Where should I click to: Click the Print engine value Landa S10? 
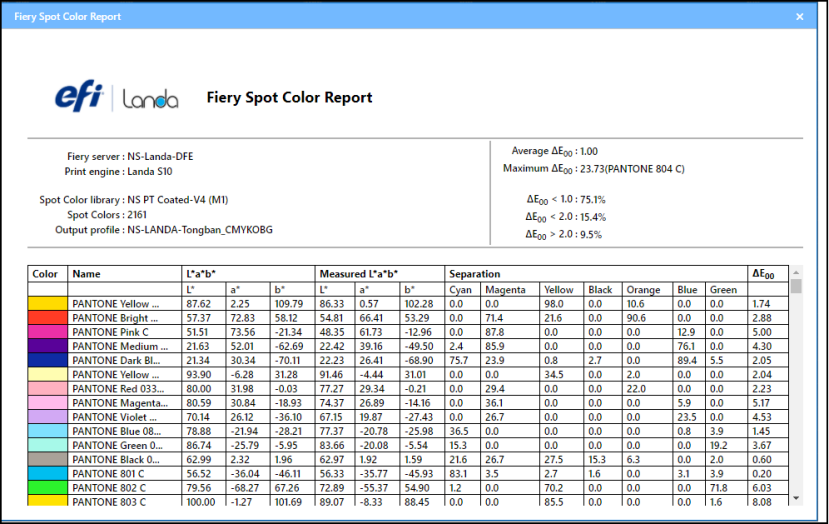coord(150,171)
